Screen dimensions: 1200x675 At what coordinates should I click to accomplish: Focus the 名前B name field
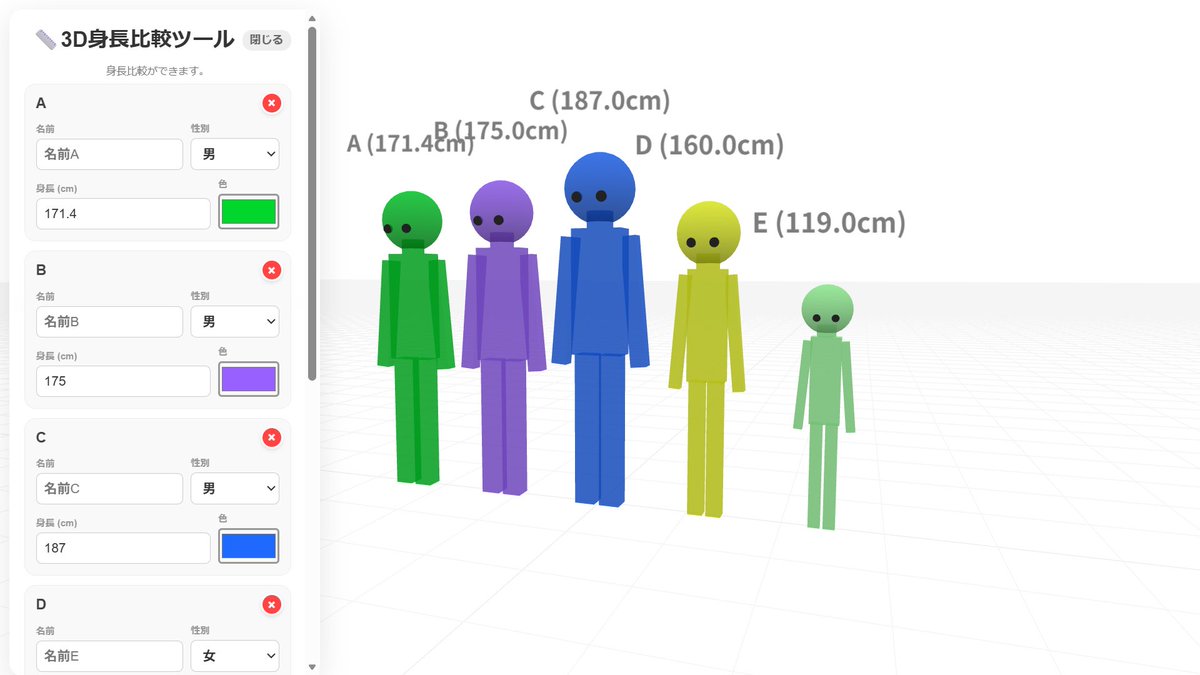[110, 321]
